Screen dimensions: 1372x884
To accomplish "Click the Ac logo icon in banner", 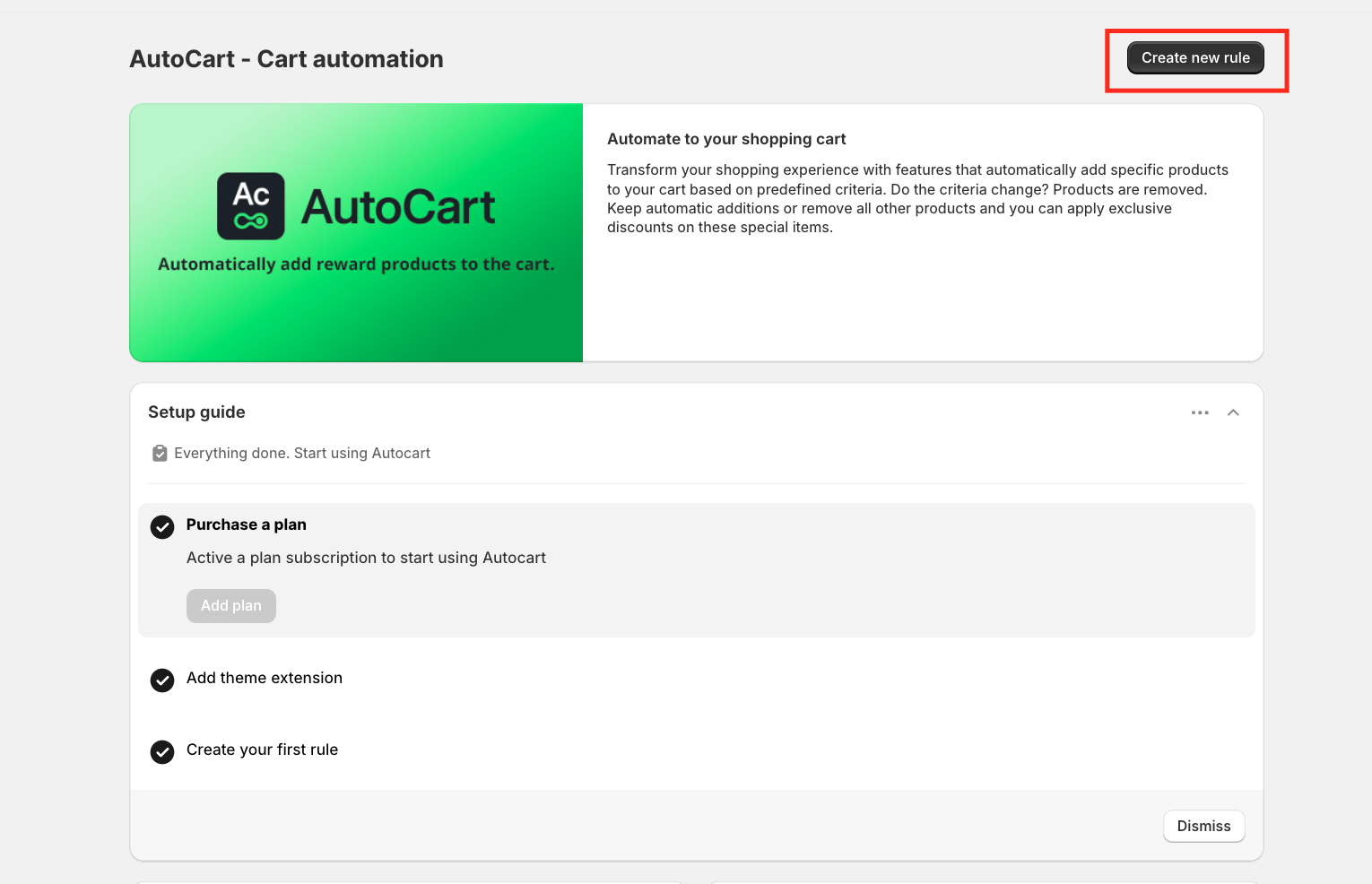I will tap(251, 206).
